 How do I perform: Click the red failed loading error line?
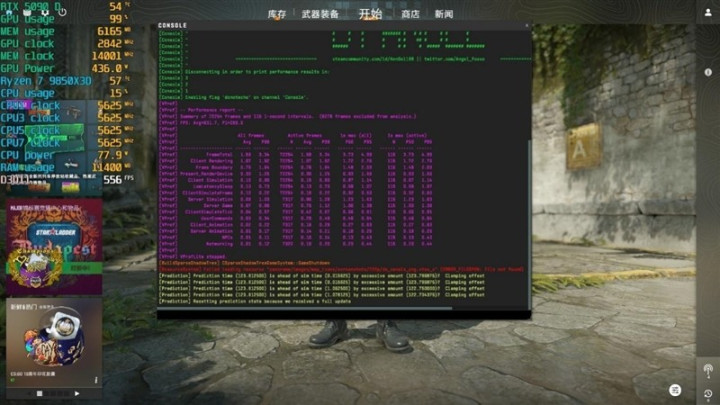341,270
